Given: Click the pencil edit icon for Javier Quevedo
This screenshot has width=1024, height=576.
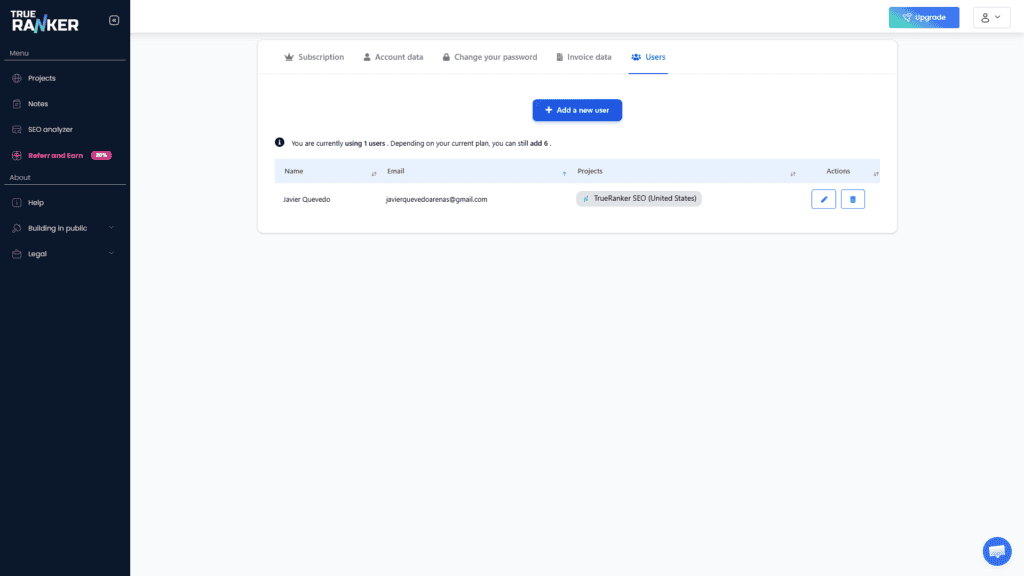Looking at the screenshot, I should [823, 199].
